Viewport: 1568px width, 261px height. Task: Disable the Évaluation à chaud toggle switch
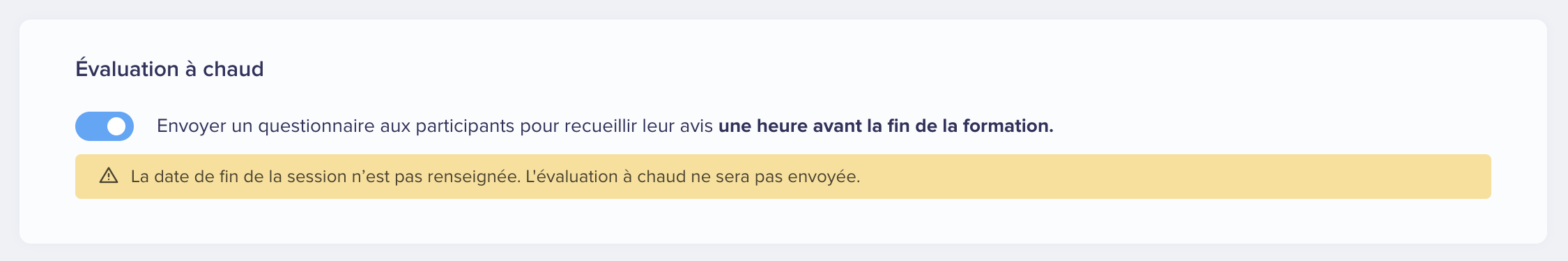[x=105, y=126]
